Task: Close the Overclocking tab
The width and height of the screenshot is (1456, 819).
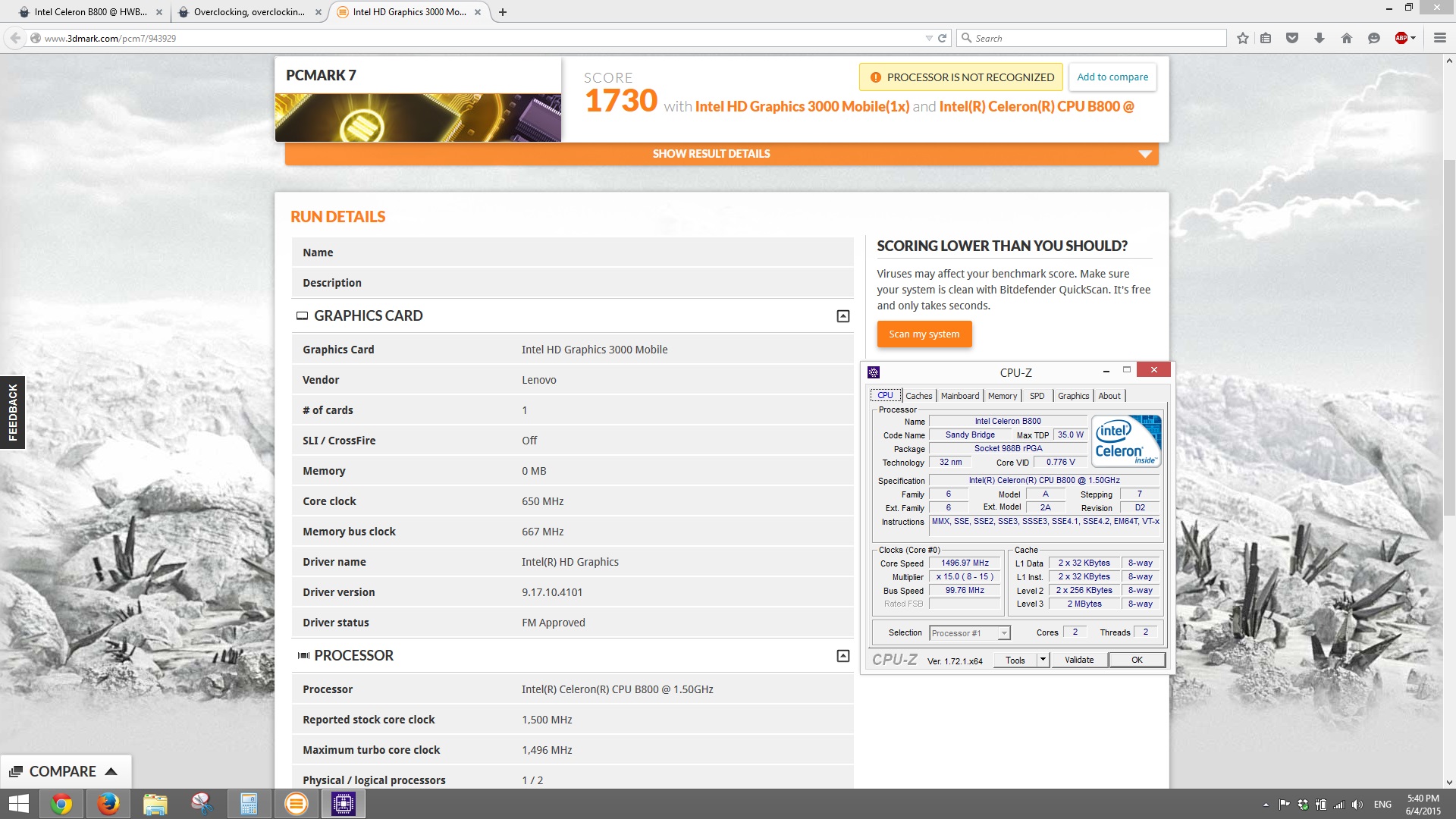Action: click(x=318, y=12)
